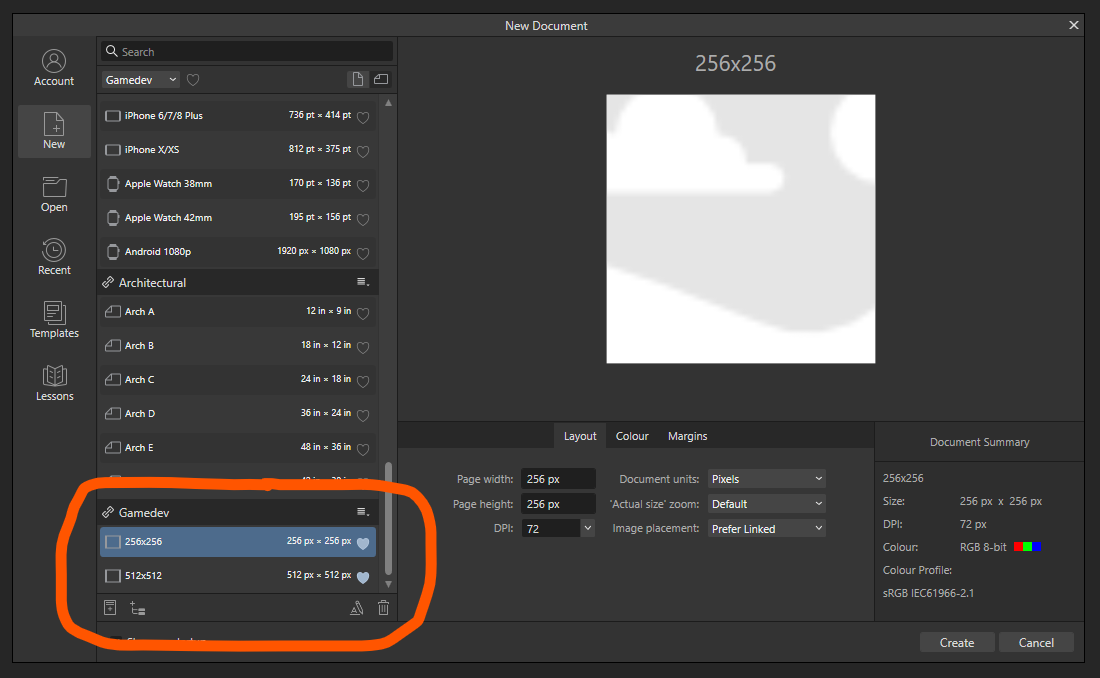The width and height of the screenshot is (1100, 678).
Task: Unfavorite the 512x512 preset
Action: pyautogui.click(x=362, y=576)
